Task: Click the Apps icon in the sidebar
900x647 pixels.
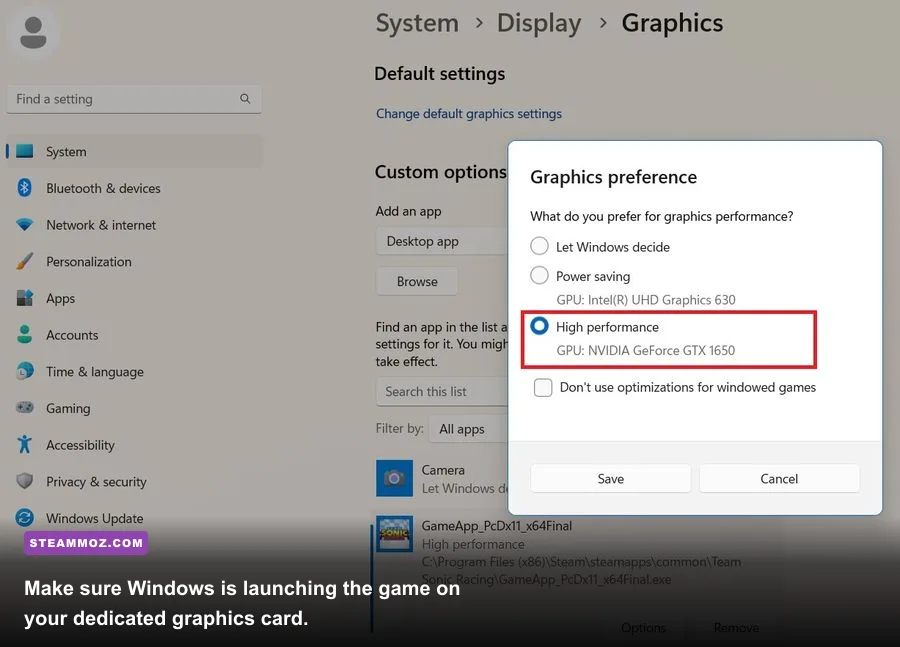Action: coord(25,298)
